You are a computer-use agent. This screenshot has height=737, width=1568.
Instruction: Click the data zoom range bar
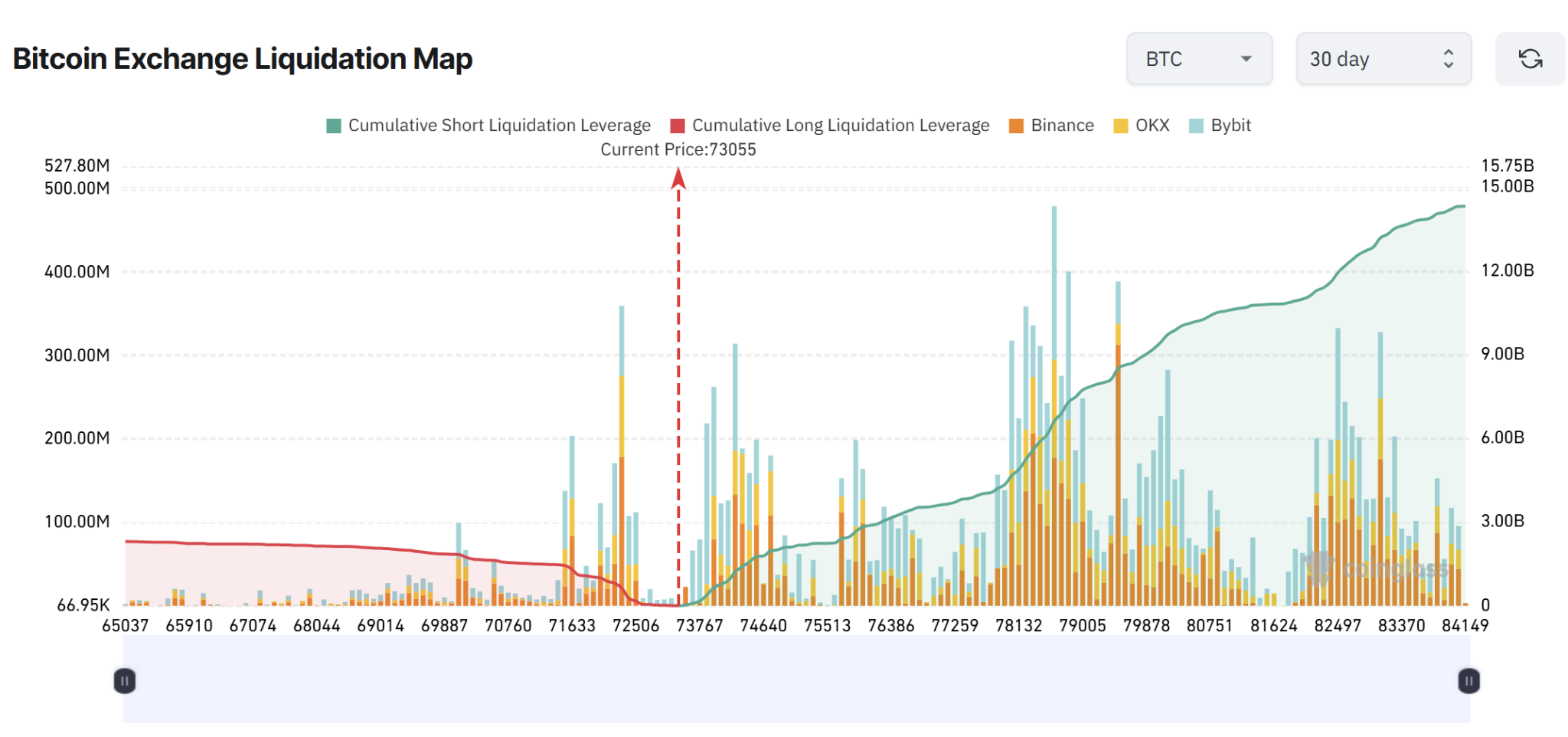[x=796, y=680]
